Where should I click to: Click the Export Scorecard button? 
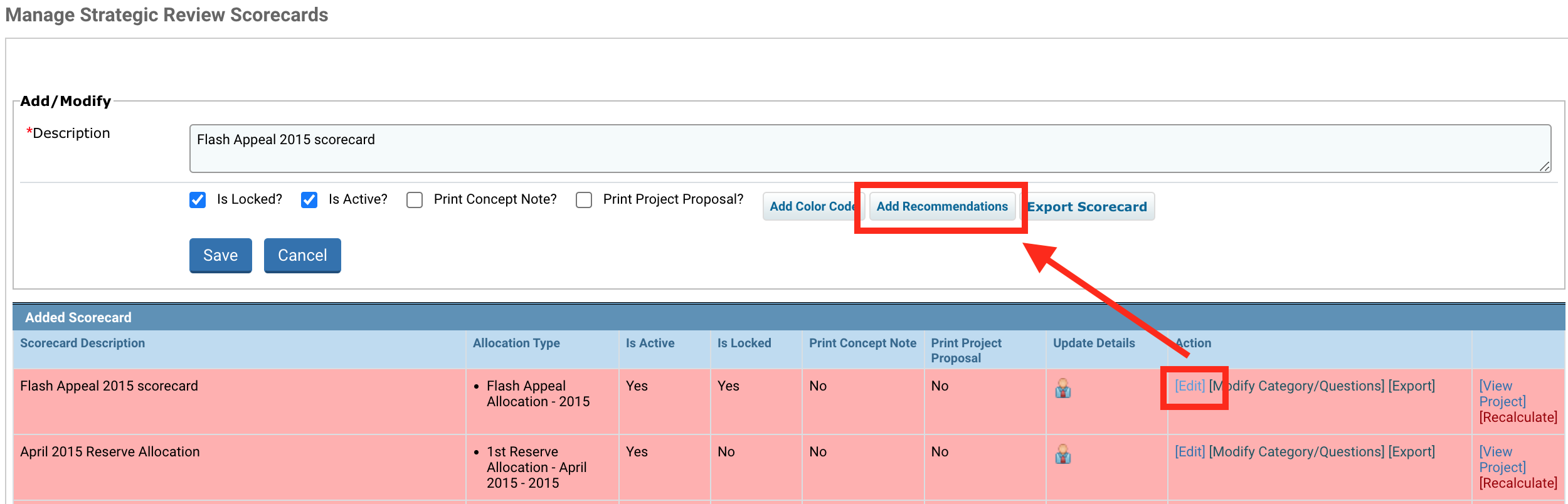1087,206
